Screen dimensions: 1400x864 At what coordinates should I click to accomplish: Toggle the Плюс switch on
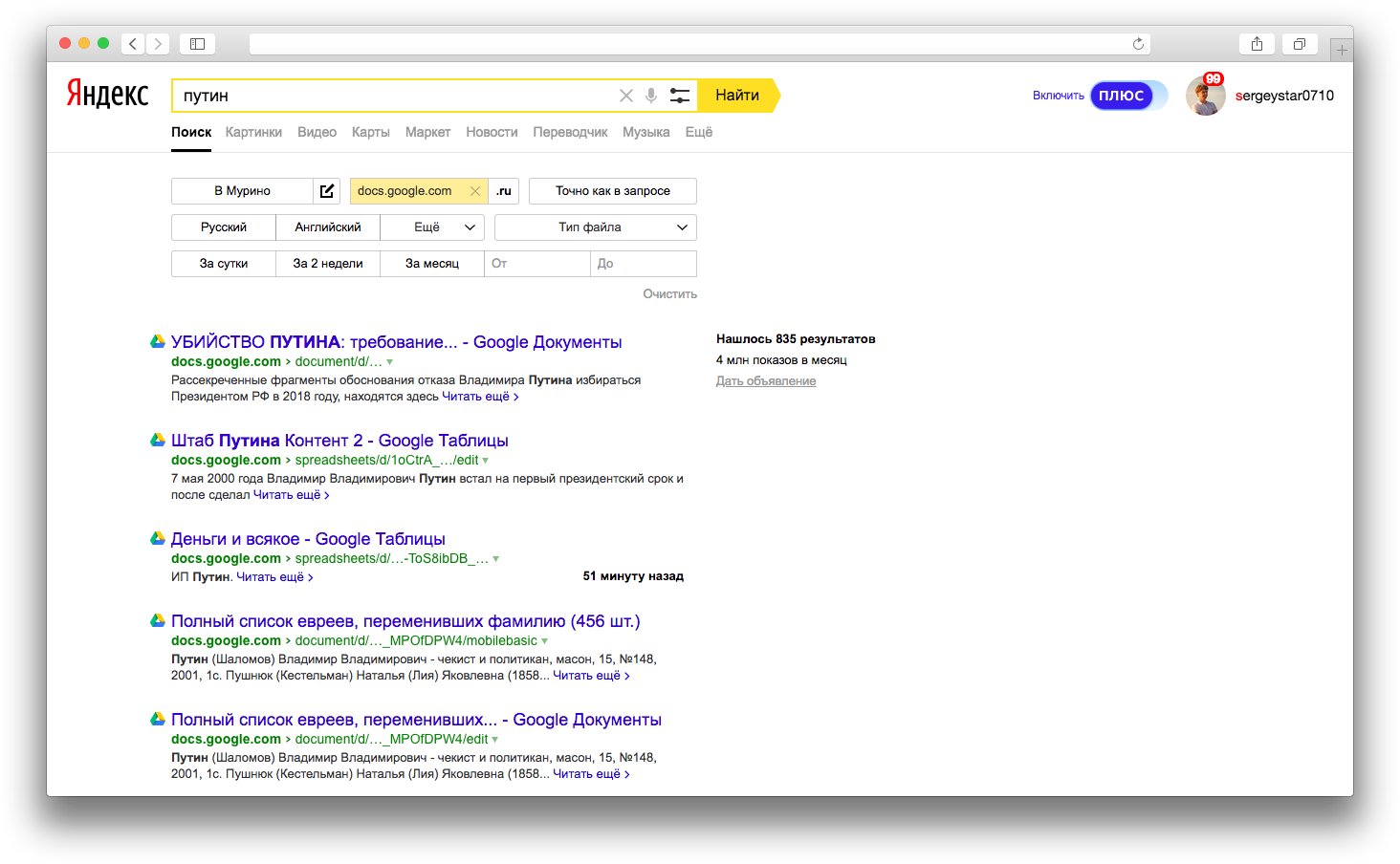click(1128, 96)
